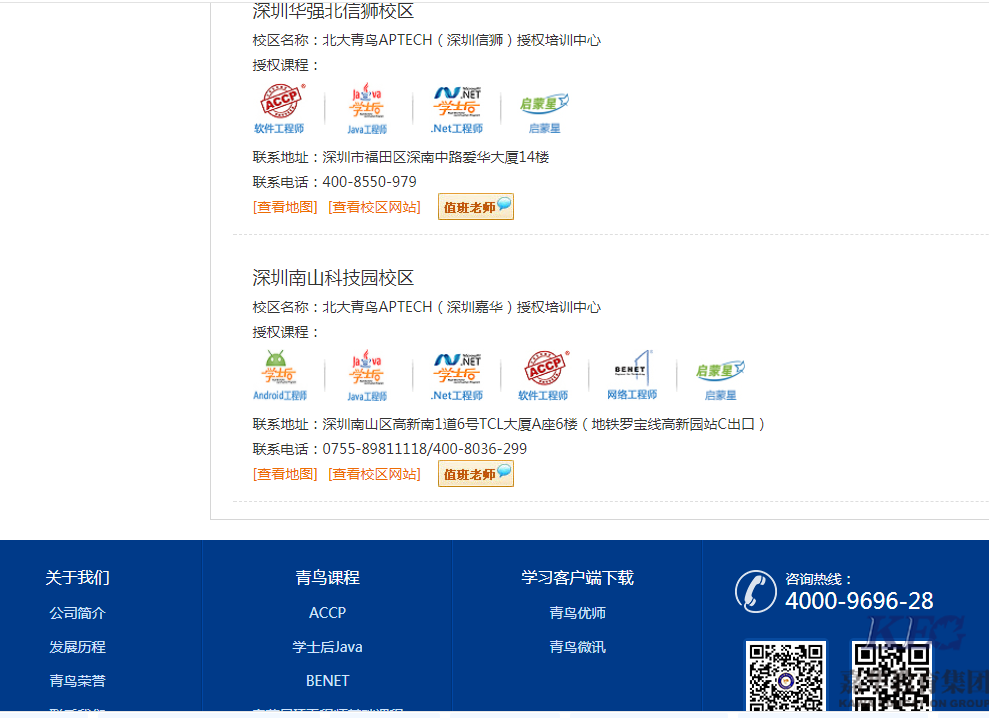Open 查看地图 link for 南山科技园 campus

point(285,474)
